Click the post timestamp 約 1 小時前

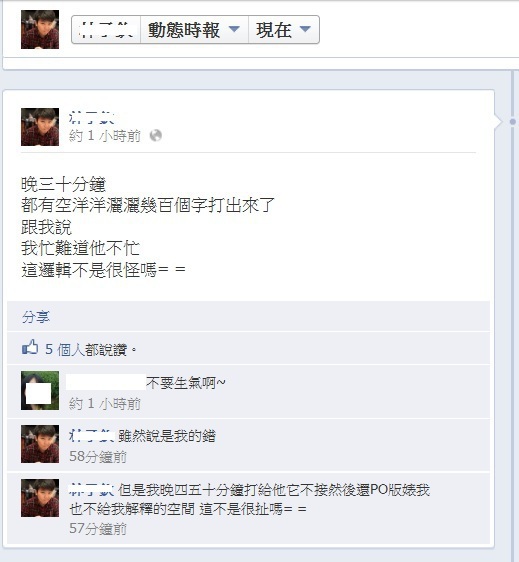(105, 136)
